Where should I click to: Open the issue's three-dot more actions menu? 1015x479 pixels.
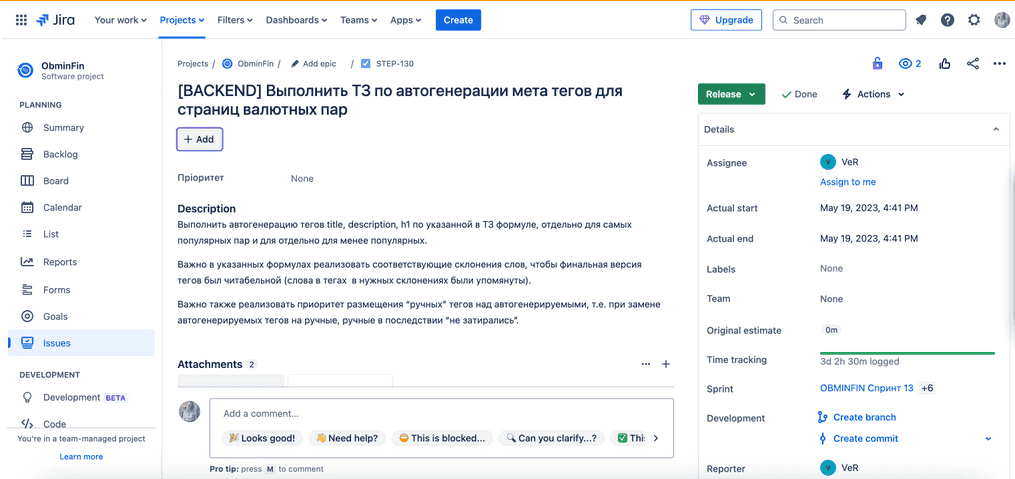(999, 63)
